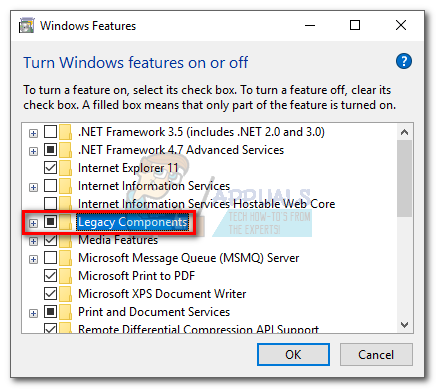436x389 pixels.
Task: Enable the .NET Framework 3.5 checkbox
Action: click(50, 132)
